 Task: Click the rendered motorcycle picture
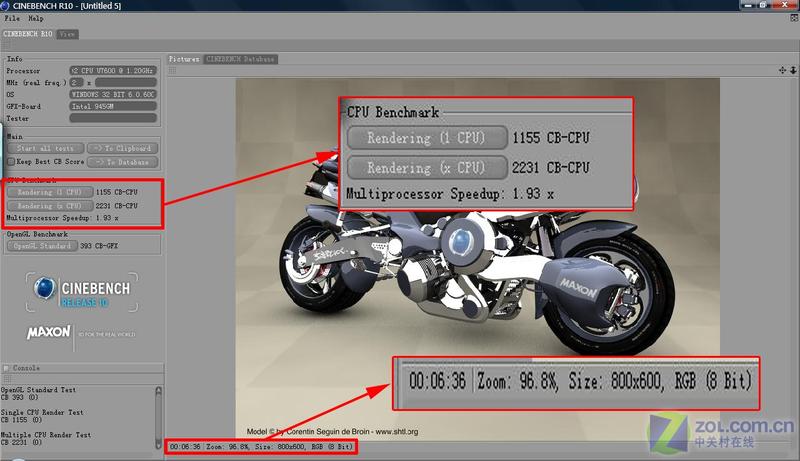478,259
